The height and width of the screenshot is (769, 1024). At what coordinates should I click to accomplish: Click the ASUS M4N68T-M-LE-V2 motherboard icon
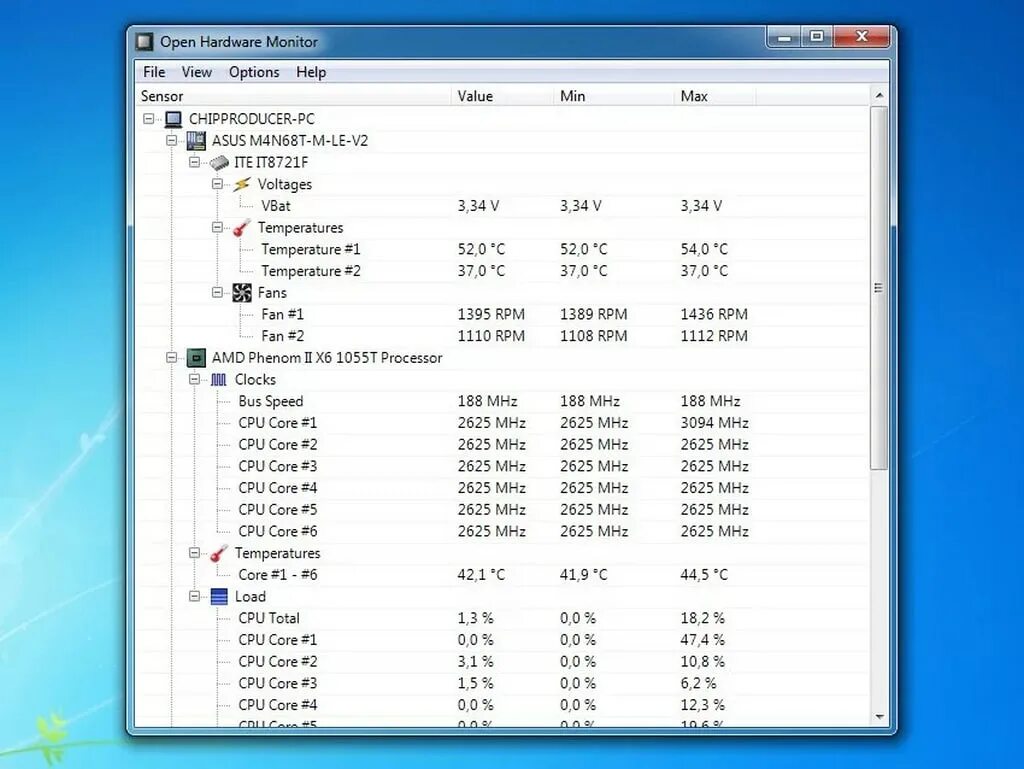(x=196, y=140)
